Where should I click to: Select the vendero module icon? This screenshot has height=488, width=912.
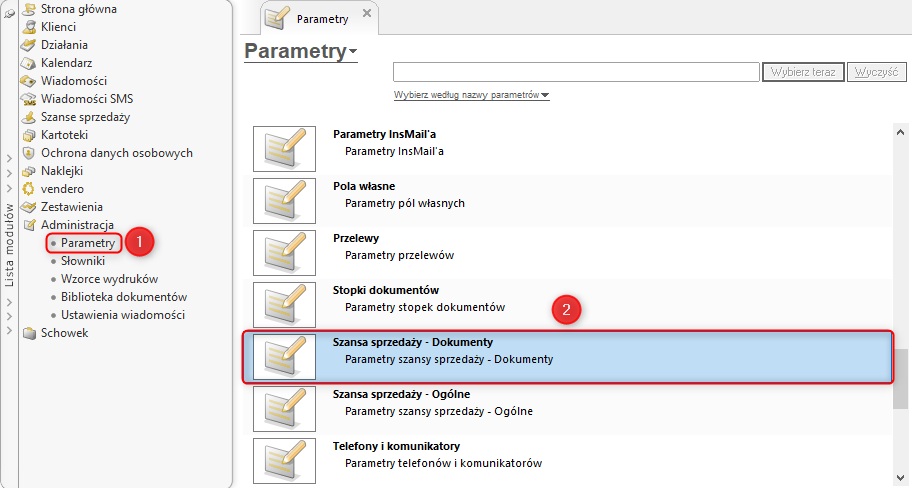coord(29,189)
